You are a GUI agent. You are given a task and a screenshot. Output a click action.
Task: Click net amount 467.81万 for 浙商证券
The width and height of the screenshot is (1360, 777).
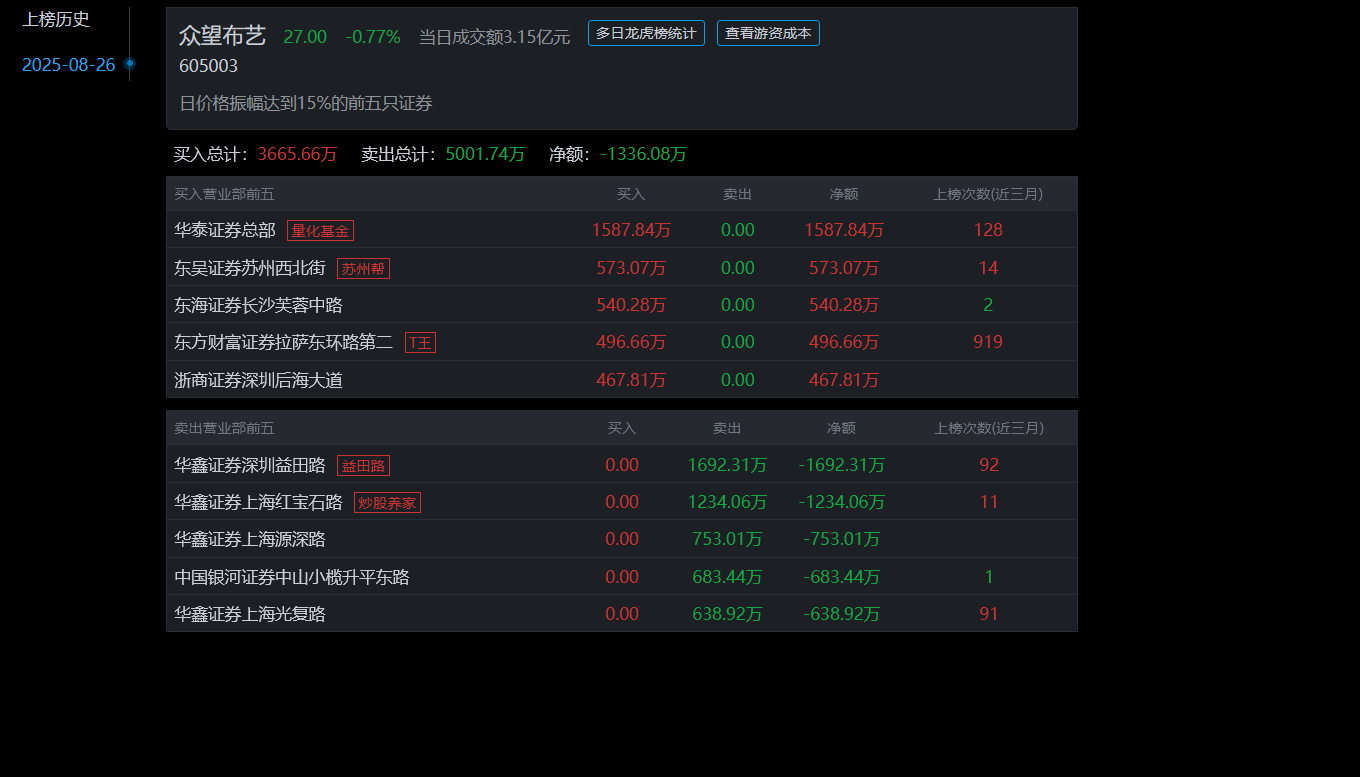[x=844, y=380]
